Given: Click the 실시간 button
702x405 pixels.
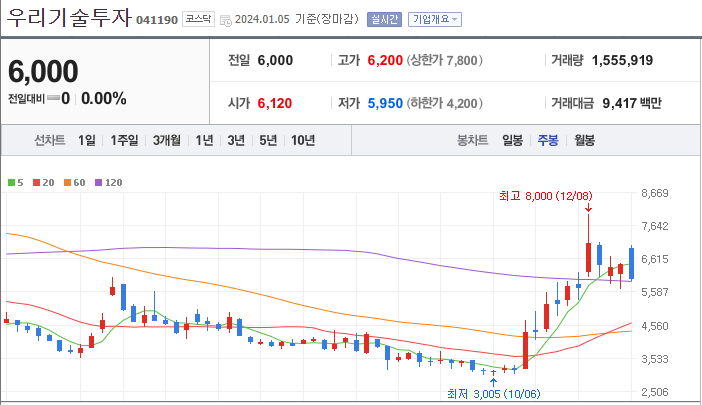Looking at the screenshot, I should [384, 19].
